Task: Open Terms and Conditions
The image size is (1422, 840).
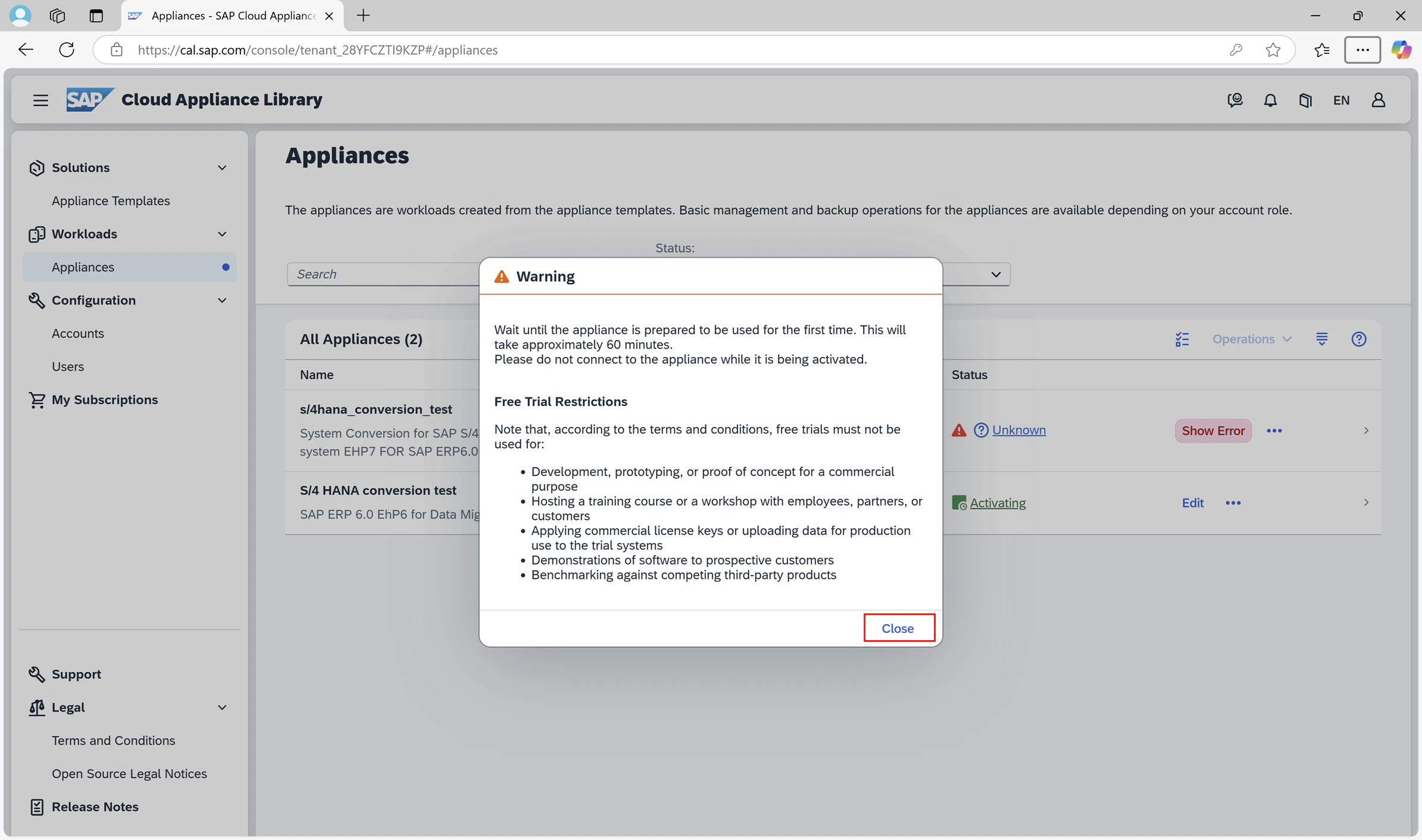Action: 113,741
